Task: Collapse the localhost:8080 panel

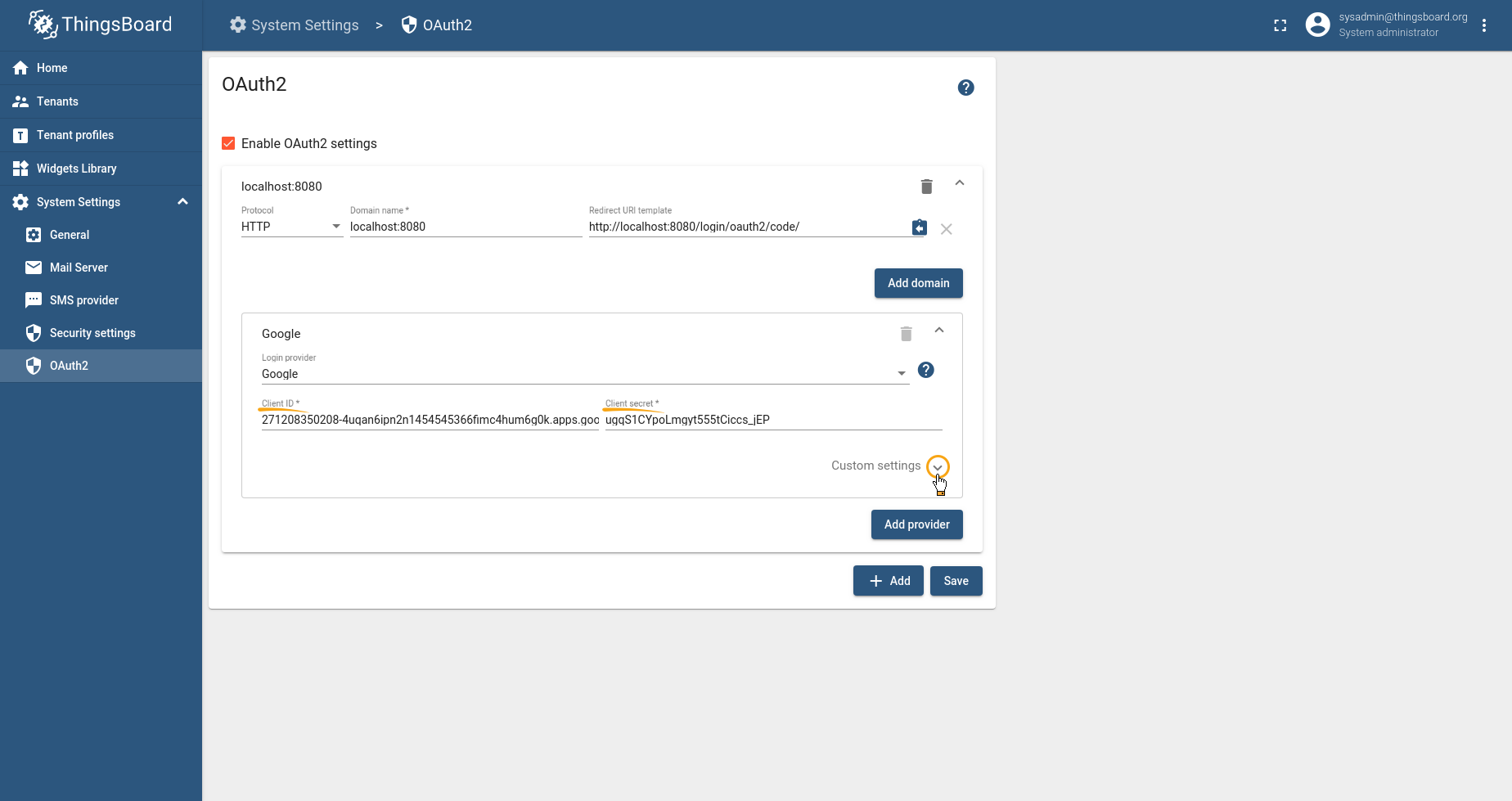Action: tap(960, 183)
